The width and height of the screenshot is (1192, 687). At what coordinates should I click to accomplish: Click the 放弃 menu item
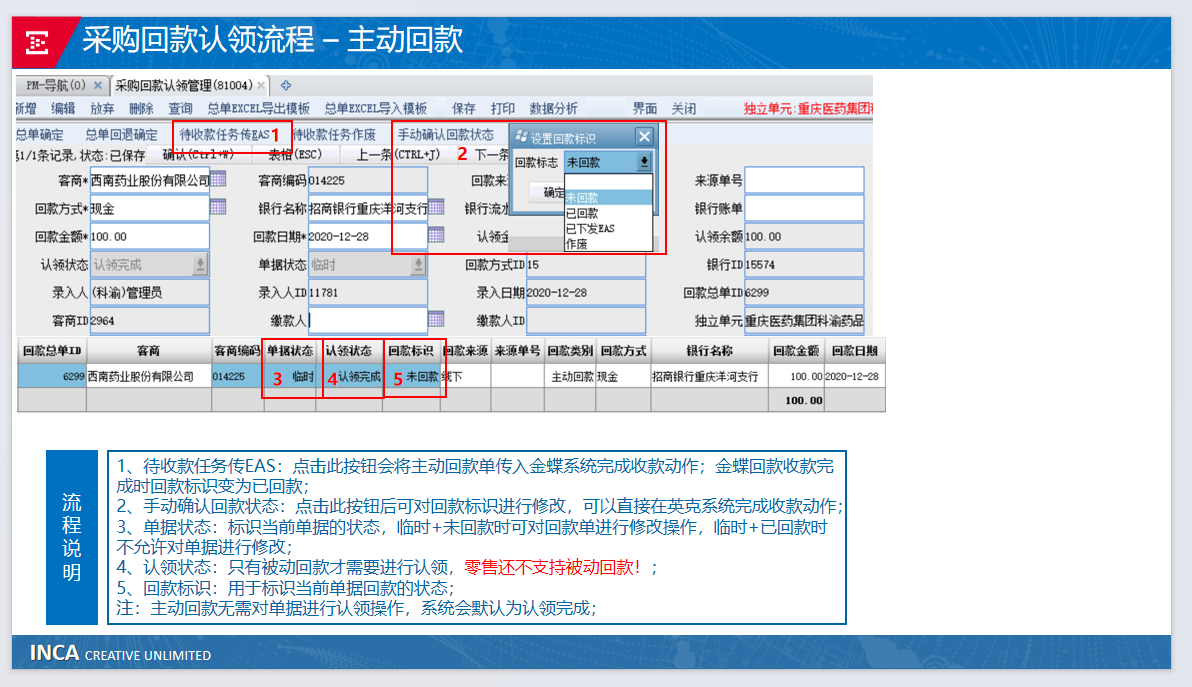102,109
